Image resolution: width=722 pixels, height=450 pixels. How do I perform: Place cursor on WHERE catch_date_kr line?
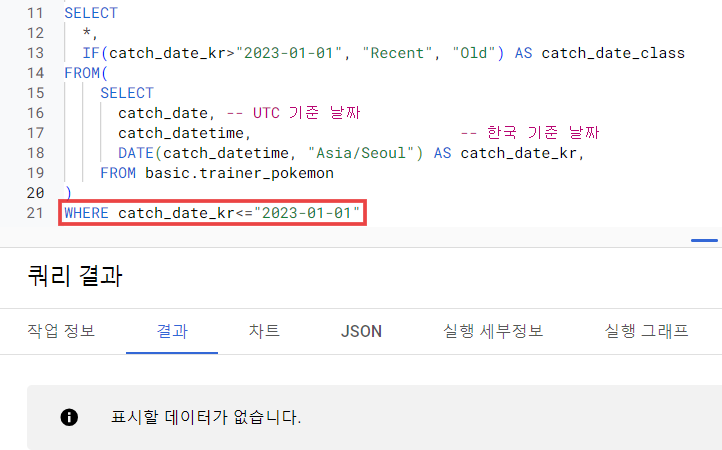pos(212,213)
